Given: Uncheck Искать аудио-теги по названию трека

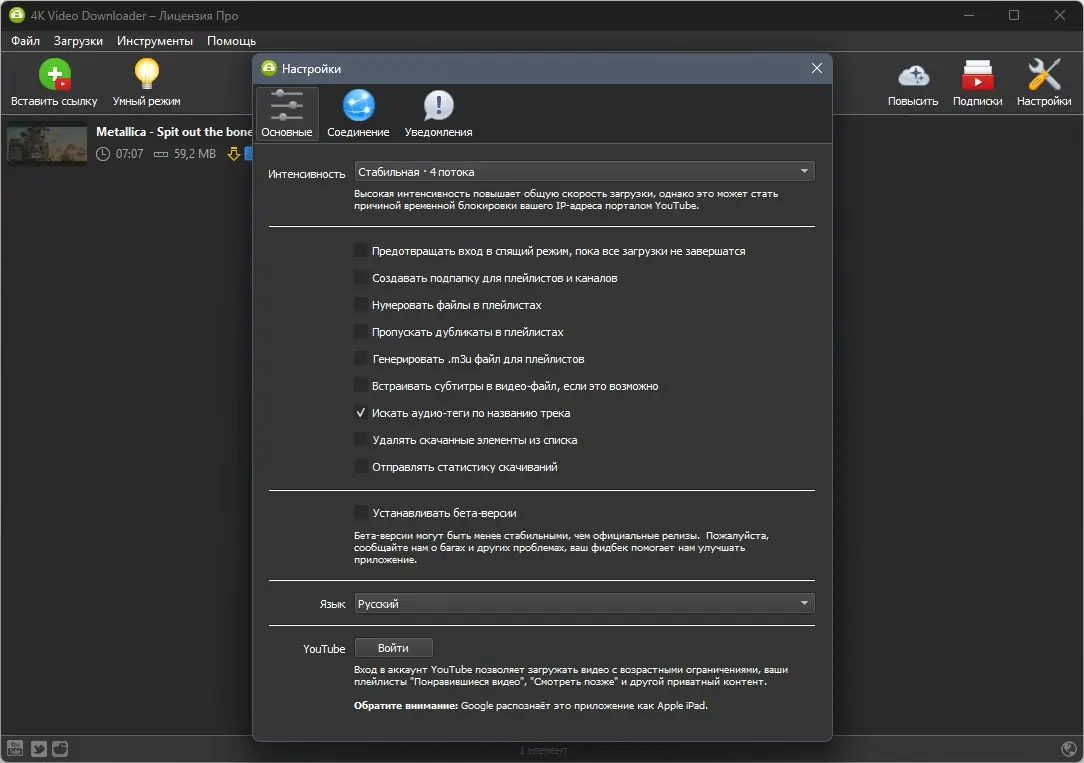Looking at the screenshot, I should (361, 413).
